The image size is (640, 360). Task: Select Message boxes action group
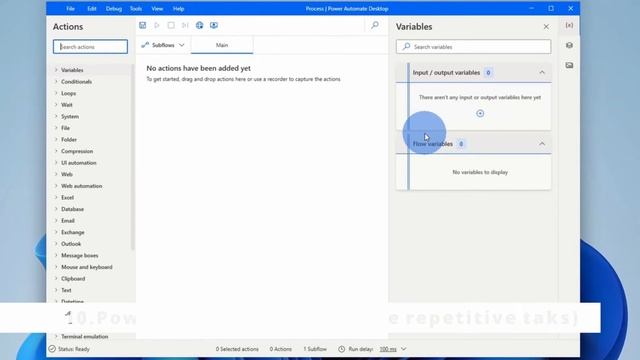point(80,255)
